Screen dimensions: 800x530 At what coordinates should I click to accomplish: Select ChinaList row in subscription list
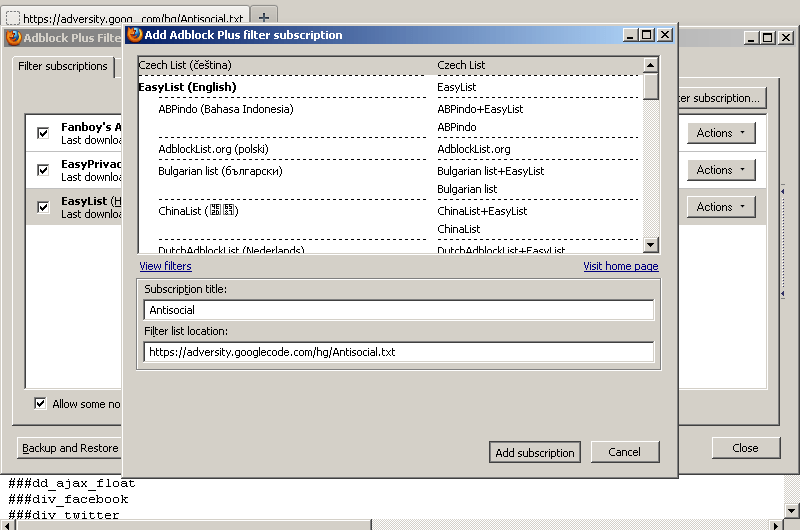coord(198,211)
